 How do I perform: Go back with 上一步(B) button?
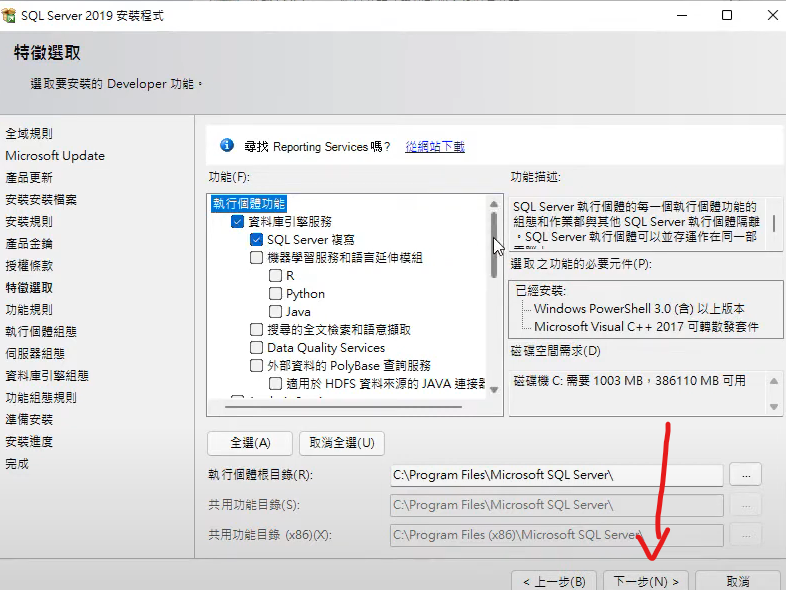point(554,581)
